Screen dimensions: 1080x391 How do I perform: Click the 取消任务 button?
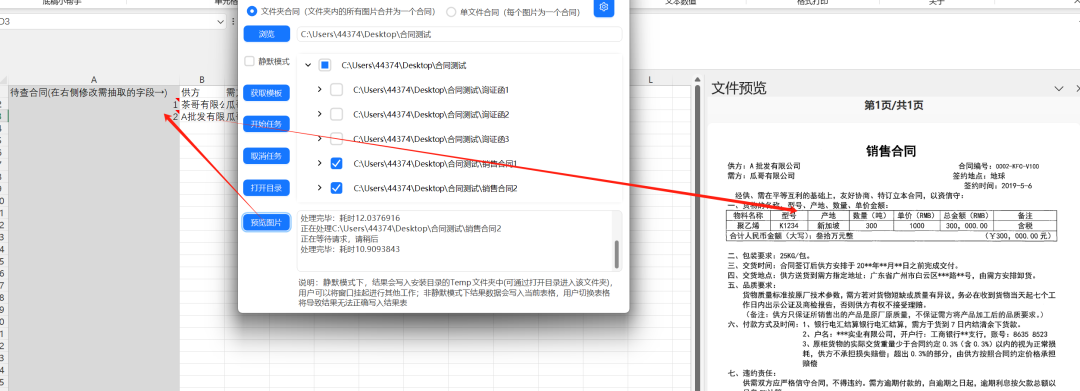click(x=267, y=156)
